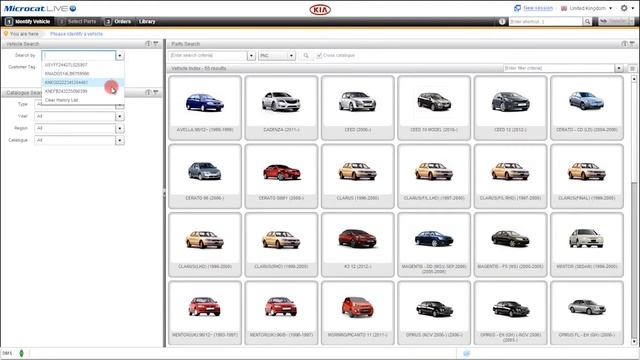Expand the filter criteria dropdown arrow
Screen dimensions: 640x360
619,68
